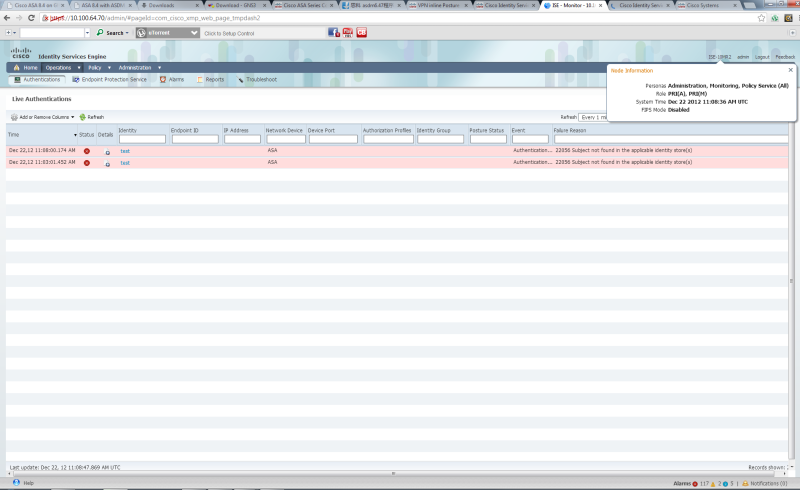Close the Node Information popup
Viewport: 800px width, 490px height.
point(790,70)
